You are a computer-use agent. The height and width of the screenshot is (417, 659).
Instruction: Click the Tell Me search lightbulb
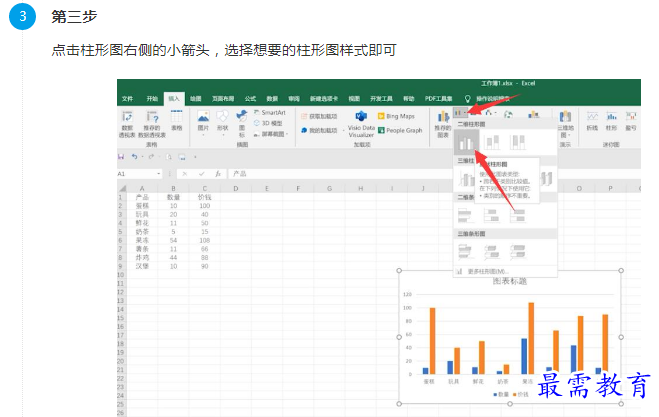467,99
